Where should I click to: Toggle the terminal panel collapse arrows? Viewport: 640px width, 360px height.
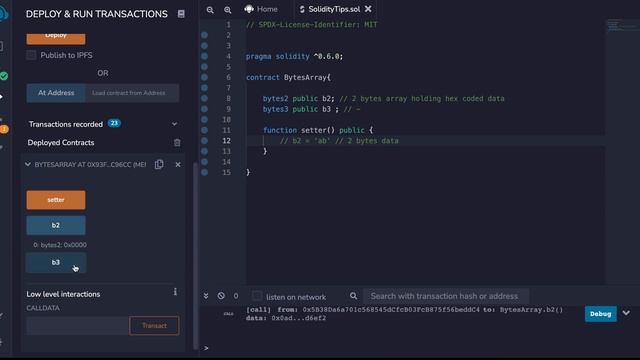206,296
